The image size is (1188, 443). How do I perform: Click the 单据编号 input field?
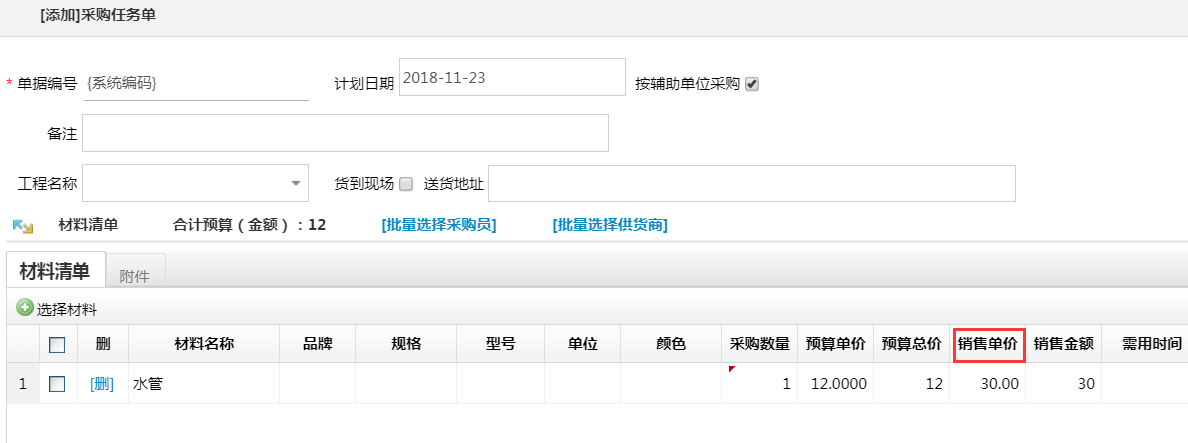[x=195, y=84]
